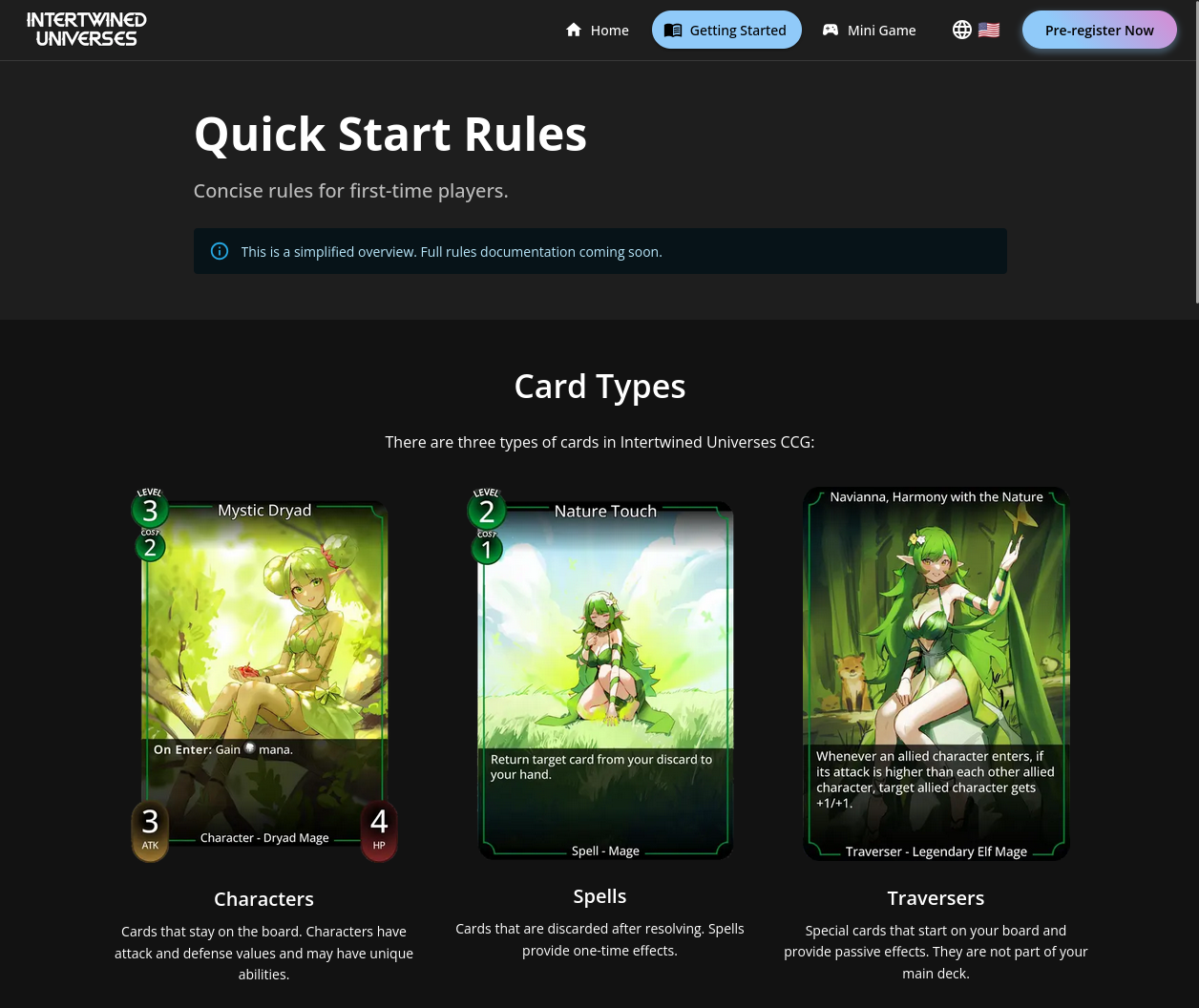Screen dimensions: 1199x1008
Task: Click the info icon in the notice banner
Action: tap(220, 251)
